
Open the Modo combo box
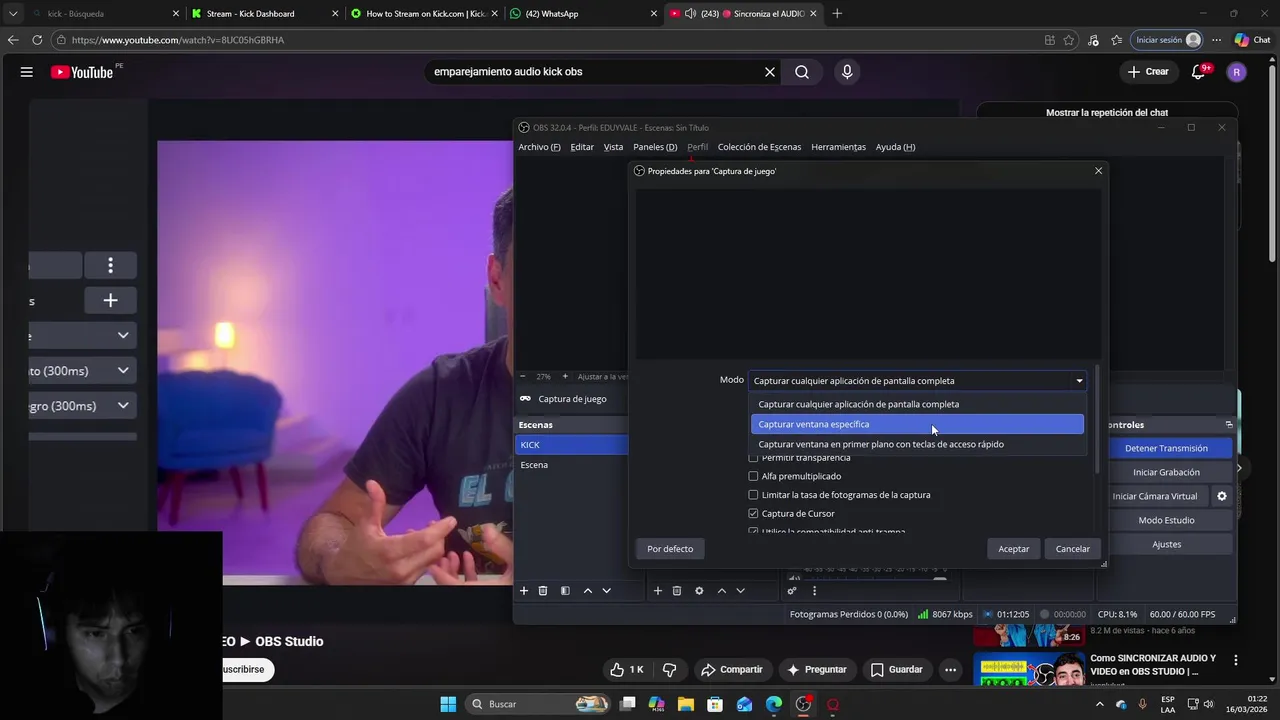(917, 381)
